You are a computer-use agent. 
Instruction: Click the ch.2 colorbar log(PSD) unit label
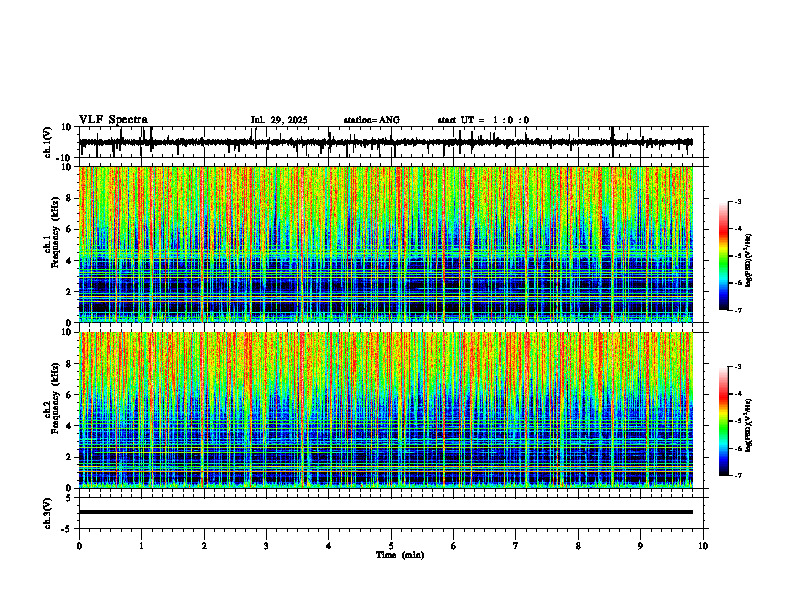(x=749, y=426)
